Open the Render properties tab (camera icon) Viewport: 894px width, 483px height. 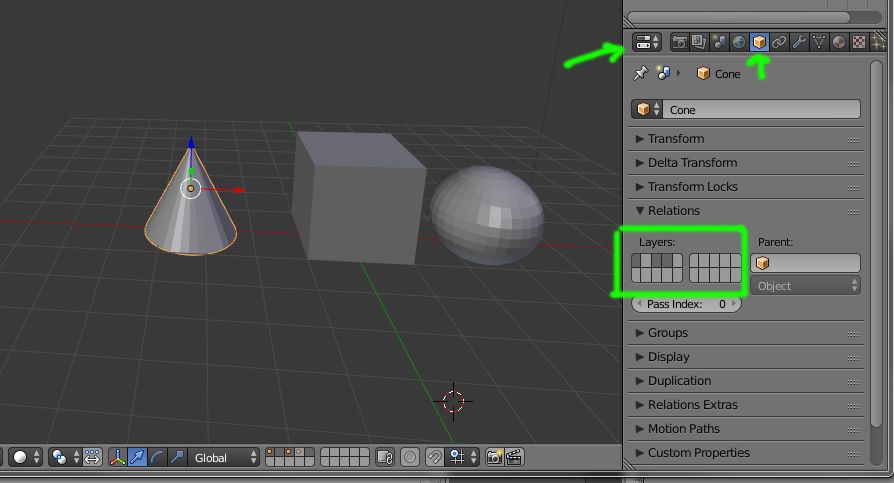point(679,42)
